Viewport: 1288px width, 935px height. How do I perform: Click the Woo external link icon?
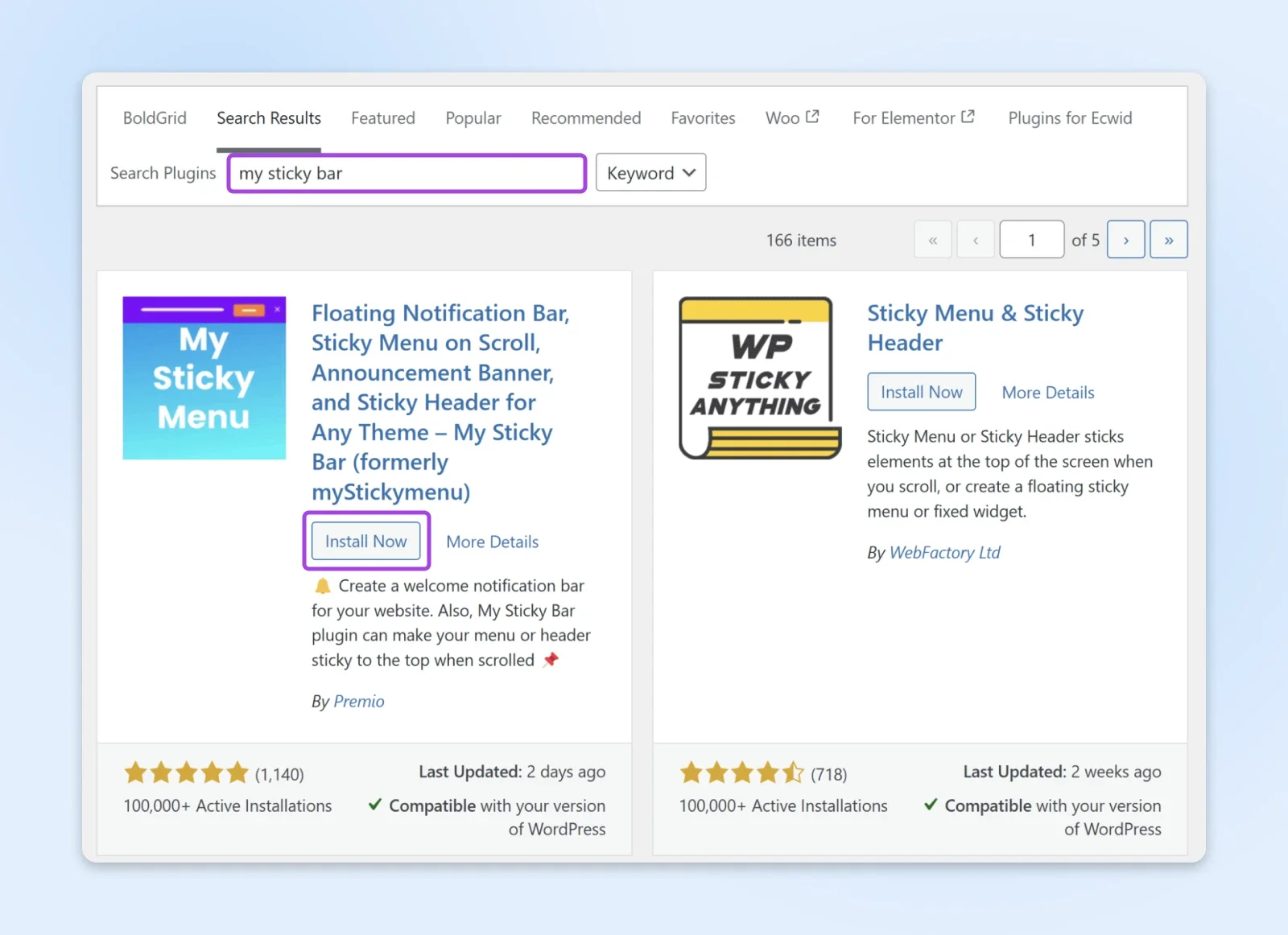tap(812, 117)
